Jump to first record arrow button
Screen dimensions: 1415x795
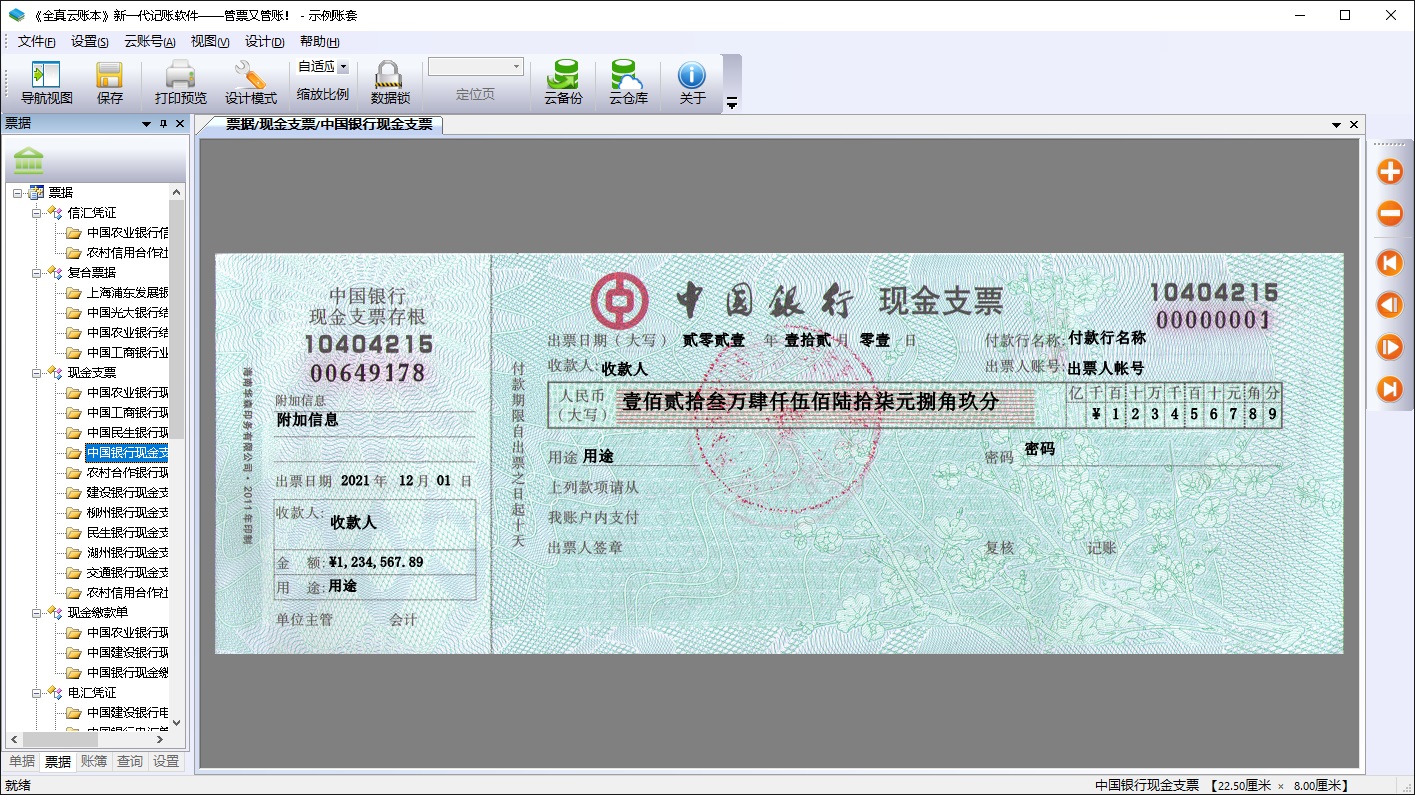click(x=1390, y=263)
